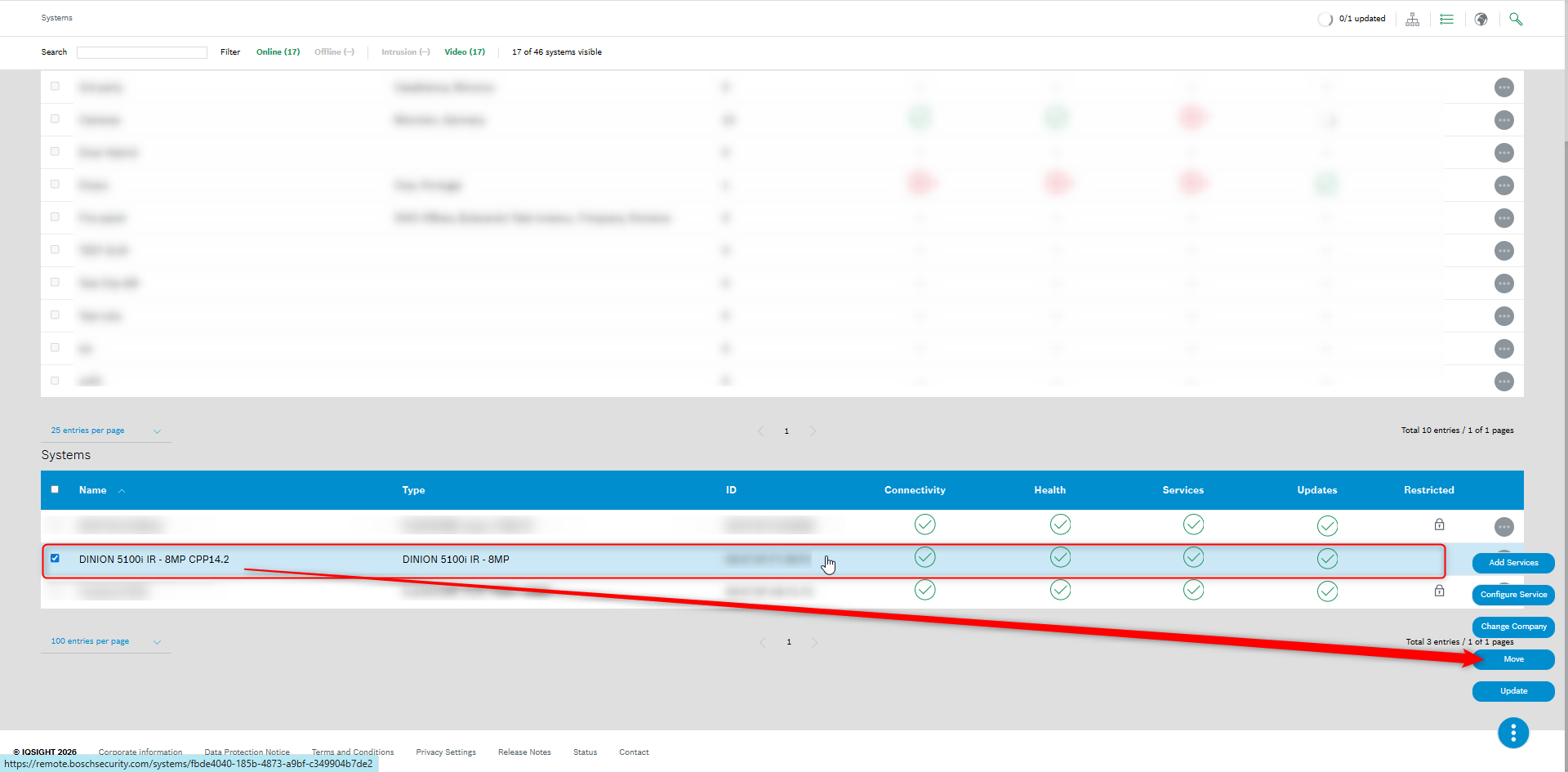Sort by the ID column header
This screenshot has height=772, width=1568.
click(x=731, y=490)
